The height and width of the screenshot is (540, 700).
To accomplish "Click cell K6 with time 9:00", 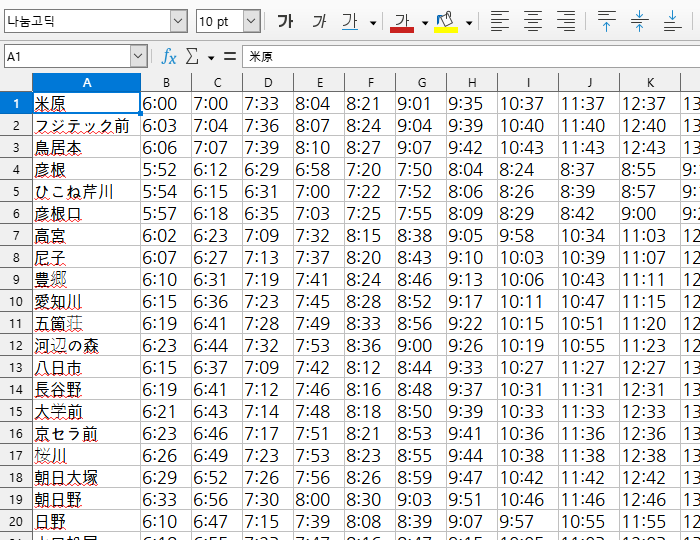I will point(650,213).
